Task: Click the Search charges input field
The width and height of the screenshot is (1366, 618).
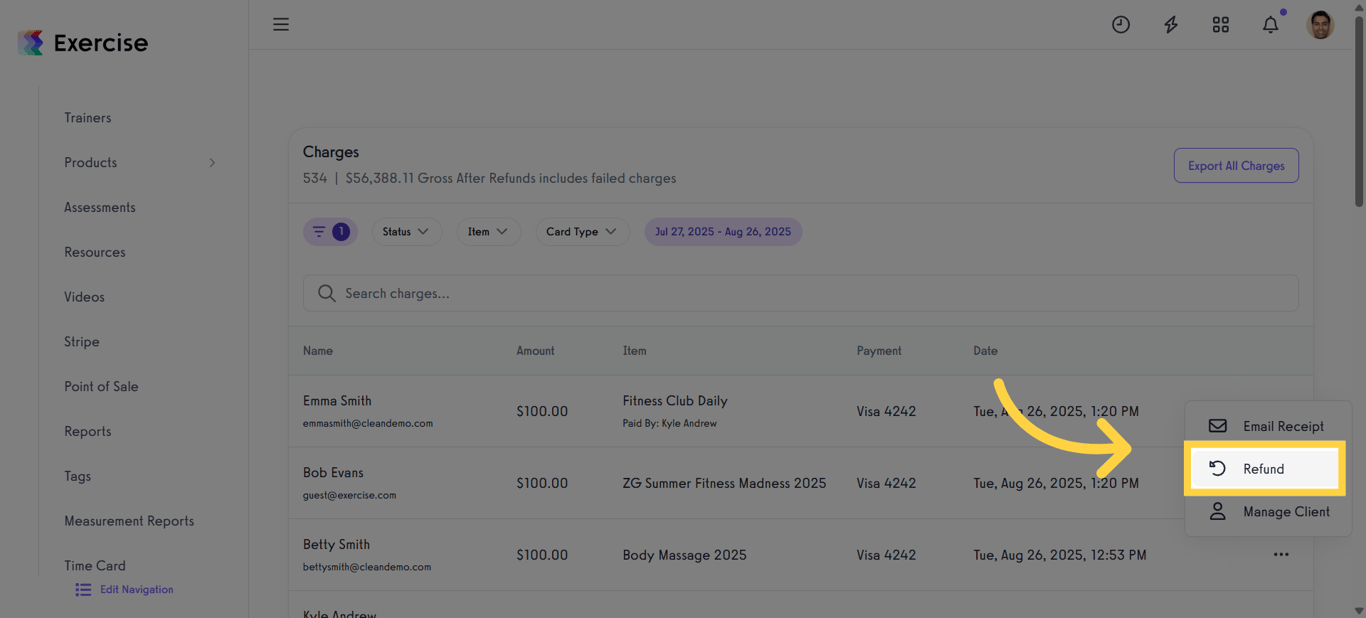Action: [800, 293]
